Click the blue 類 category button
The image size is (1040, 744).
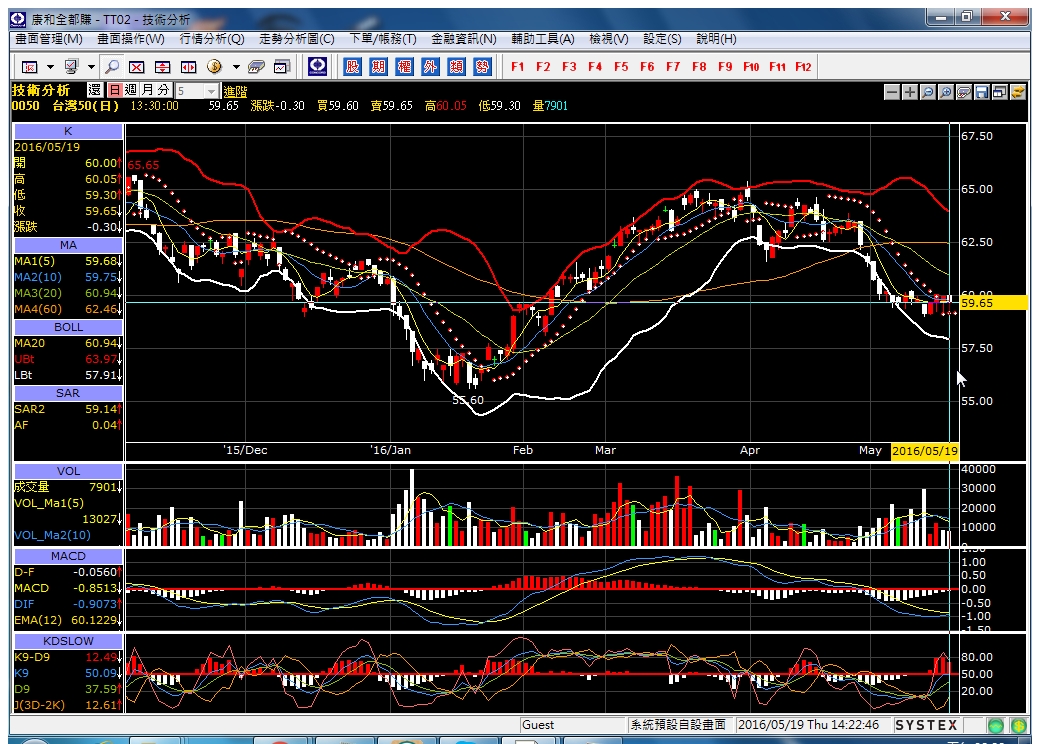[x=456, y=66]
